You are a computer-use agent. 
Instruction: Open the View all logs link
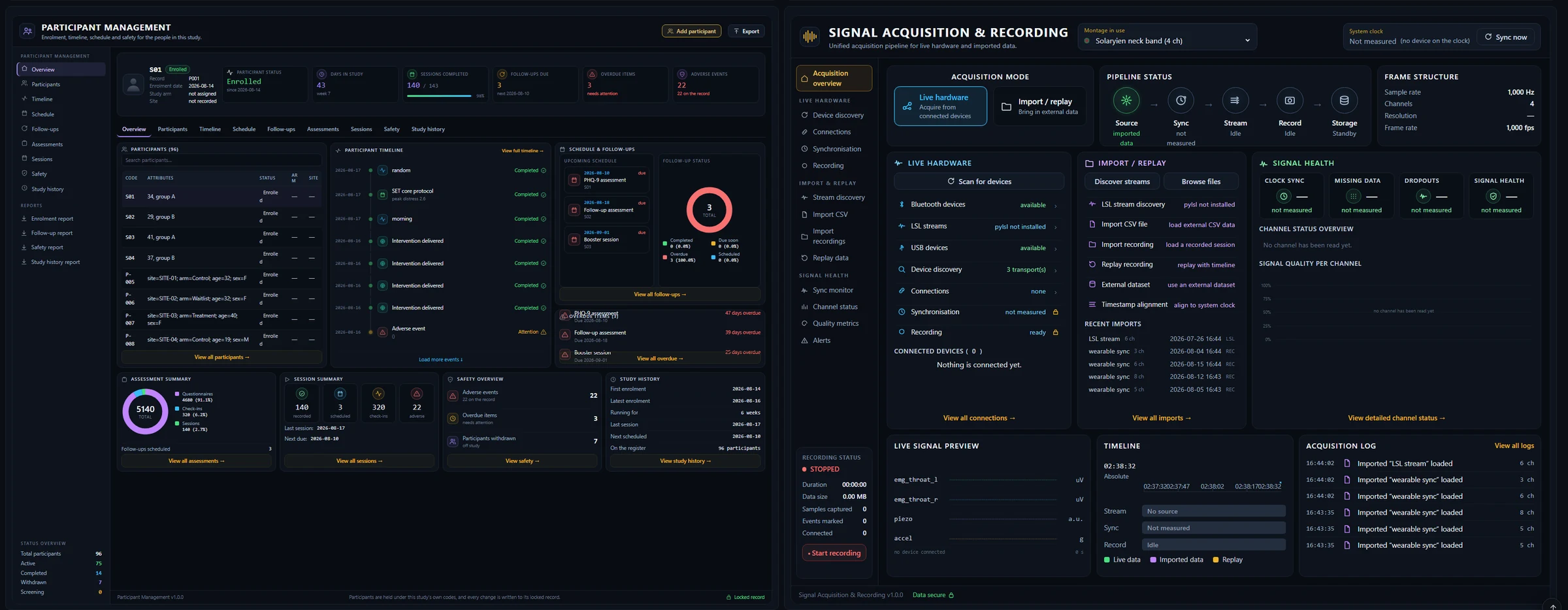[1514, 446]
